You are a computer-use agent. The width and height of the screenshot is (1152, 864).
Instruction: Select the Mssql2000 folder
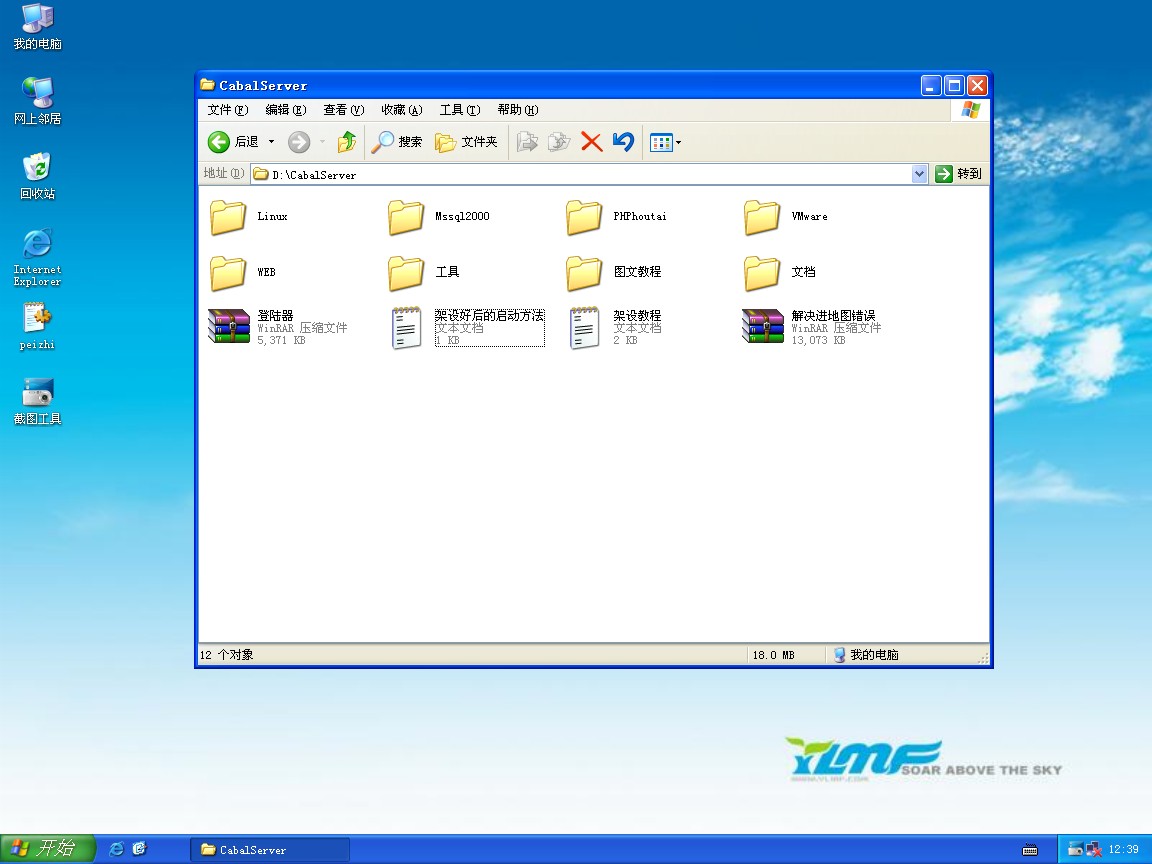point(406,217)
